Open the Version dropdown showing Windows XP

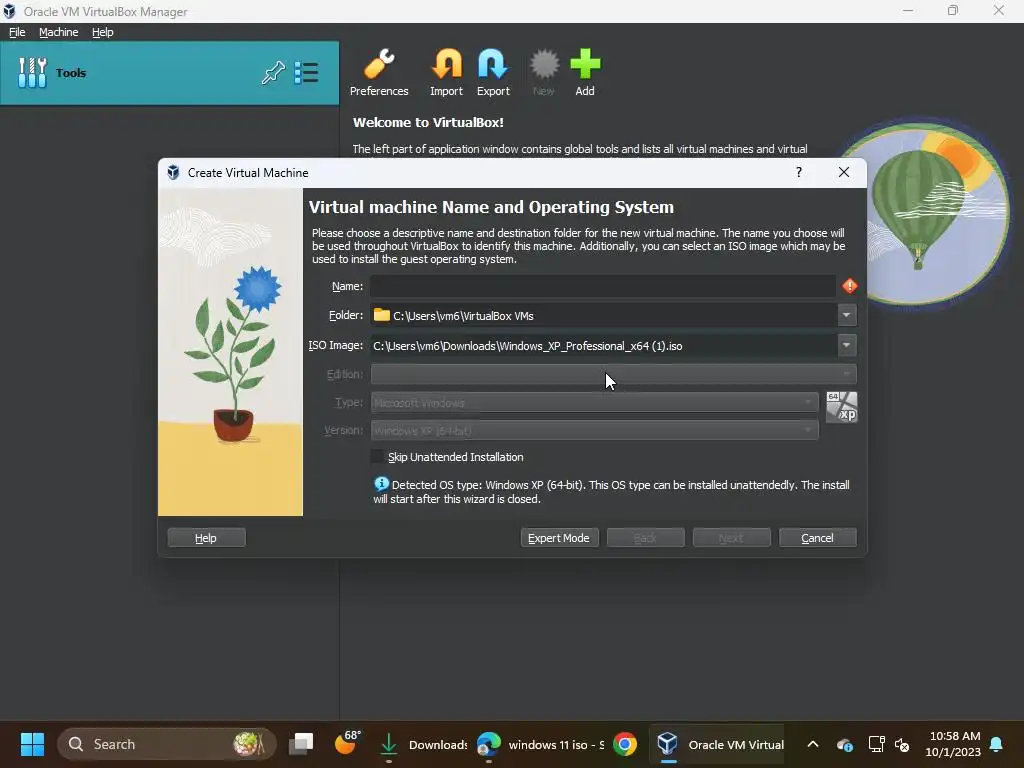[594, 430]
